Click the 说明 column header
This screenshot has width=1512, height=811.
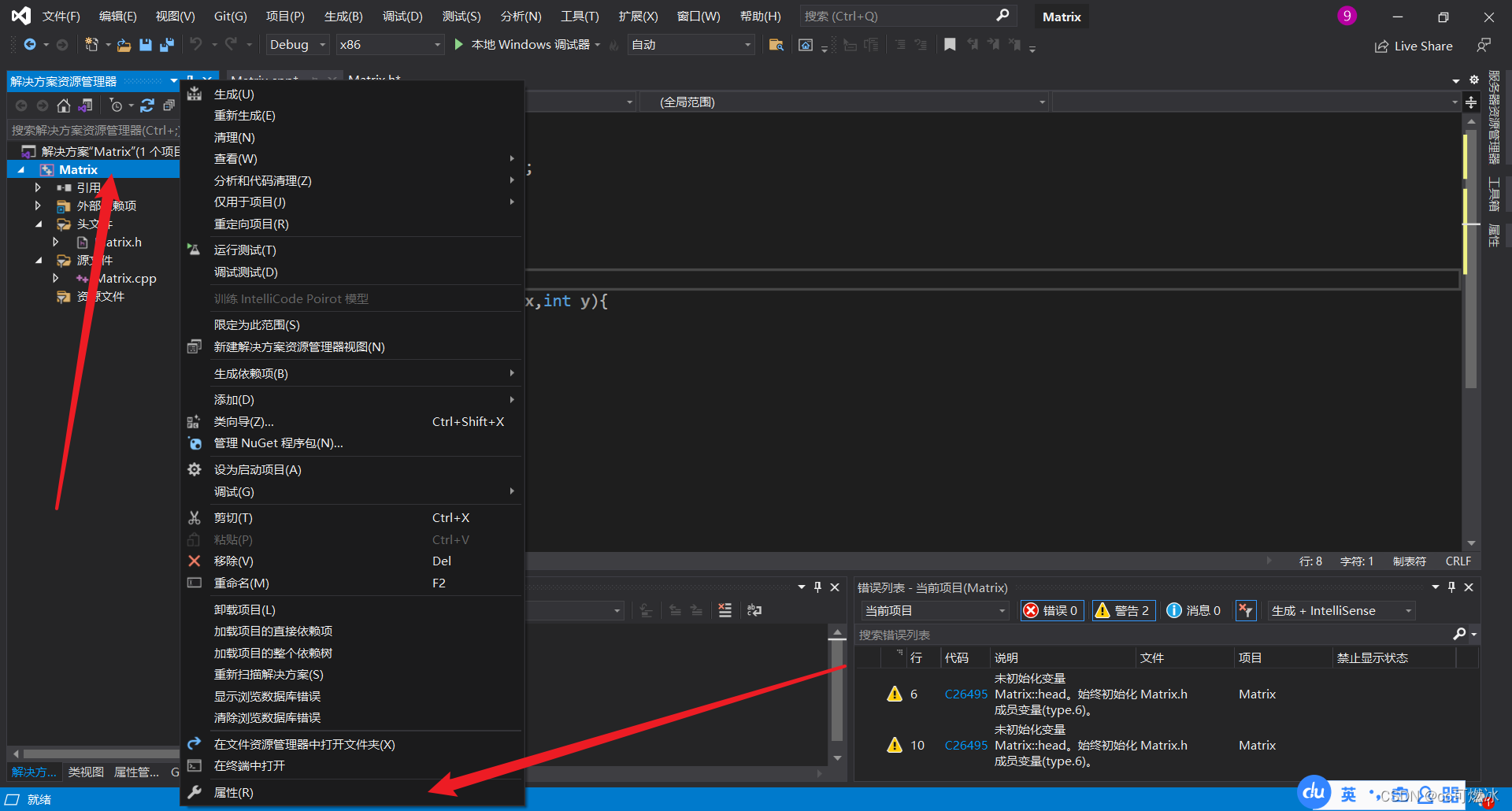click(1063, 658)
